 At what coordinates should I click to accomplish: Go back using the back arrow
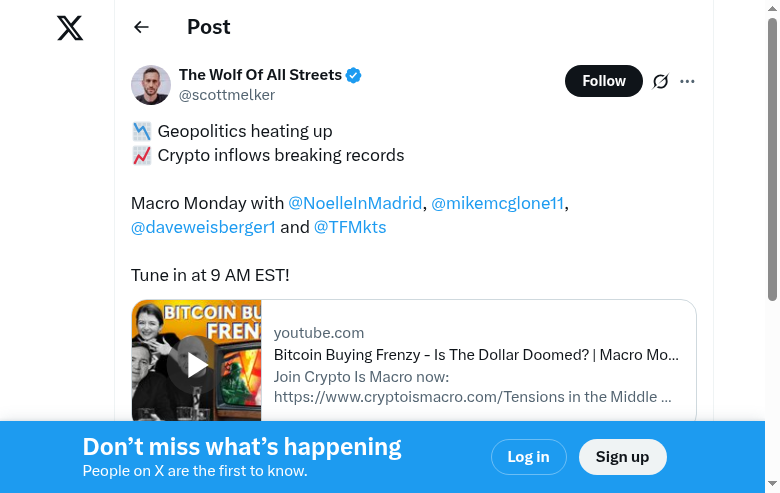(141, 28)
